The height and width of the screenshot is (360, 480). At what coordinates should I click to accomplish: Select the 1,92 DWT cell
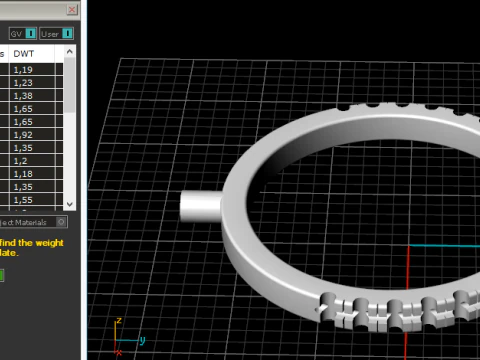32,134
